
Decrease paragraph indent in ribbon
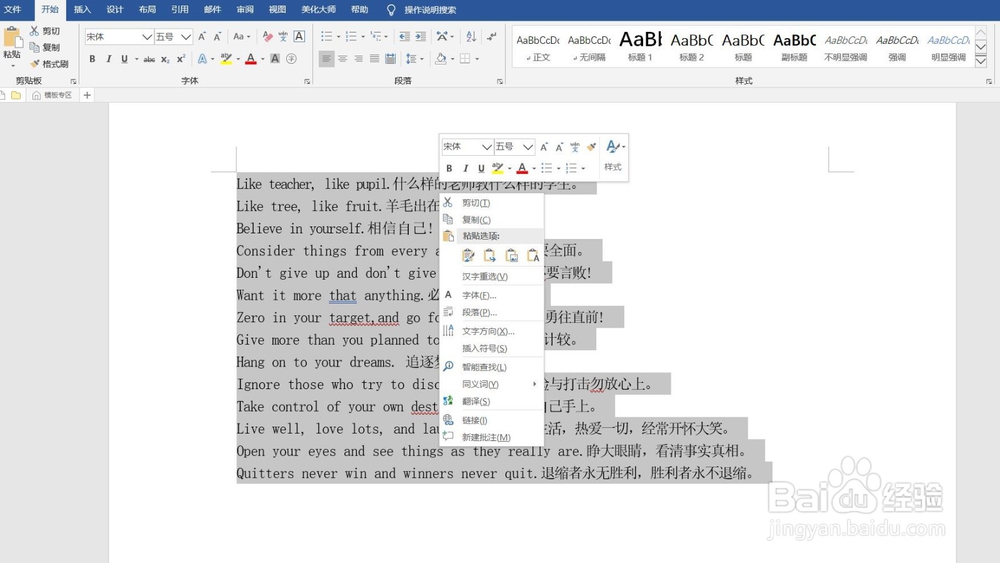coord(404,36)
